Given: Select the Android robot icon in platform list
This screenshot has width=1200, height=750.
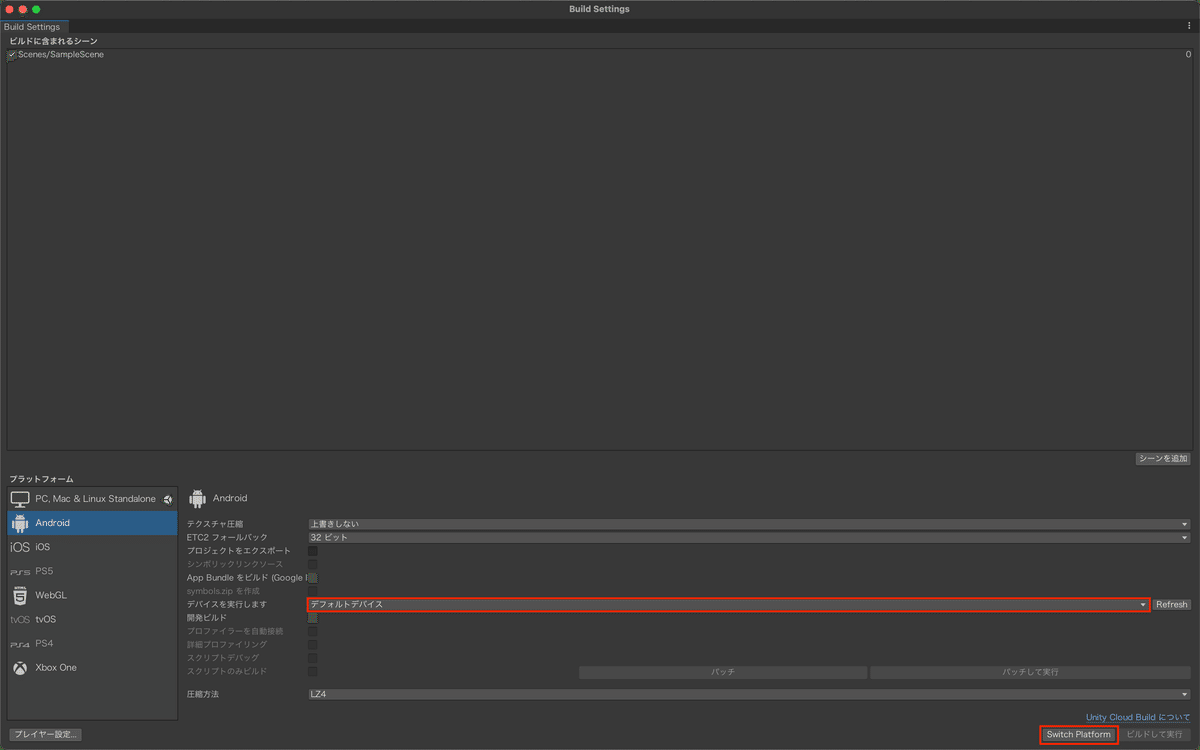Looking at the screenshot, I should [x=20, y=523].
